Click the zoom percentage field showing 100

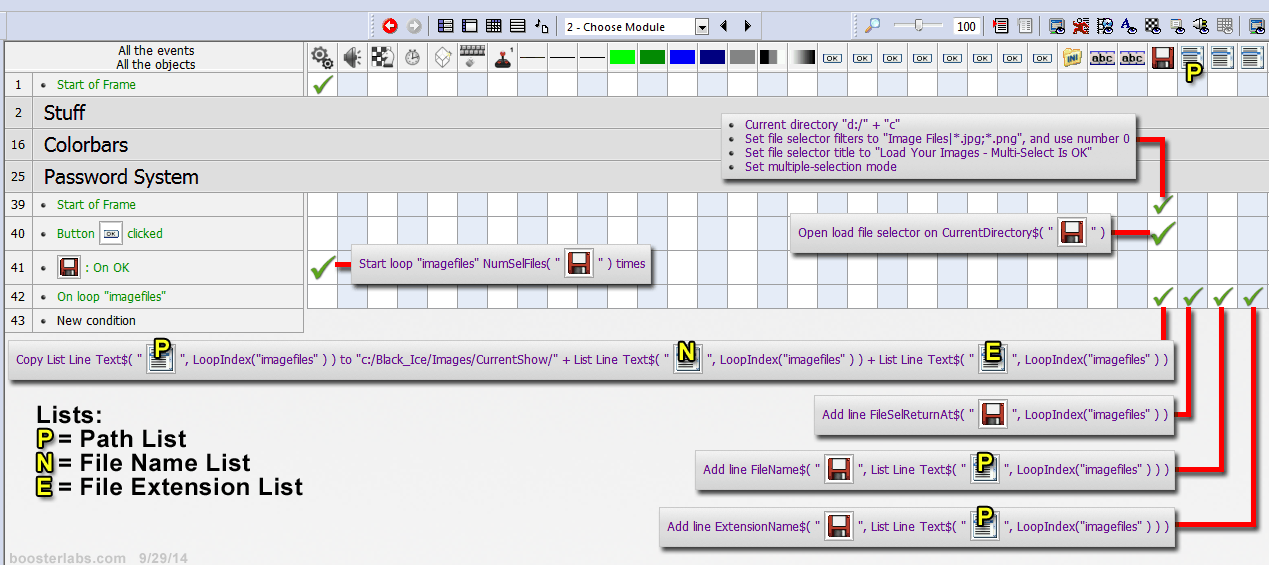pos(966,27)
